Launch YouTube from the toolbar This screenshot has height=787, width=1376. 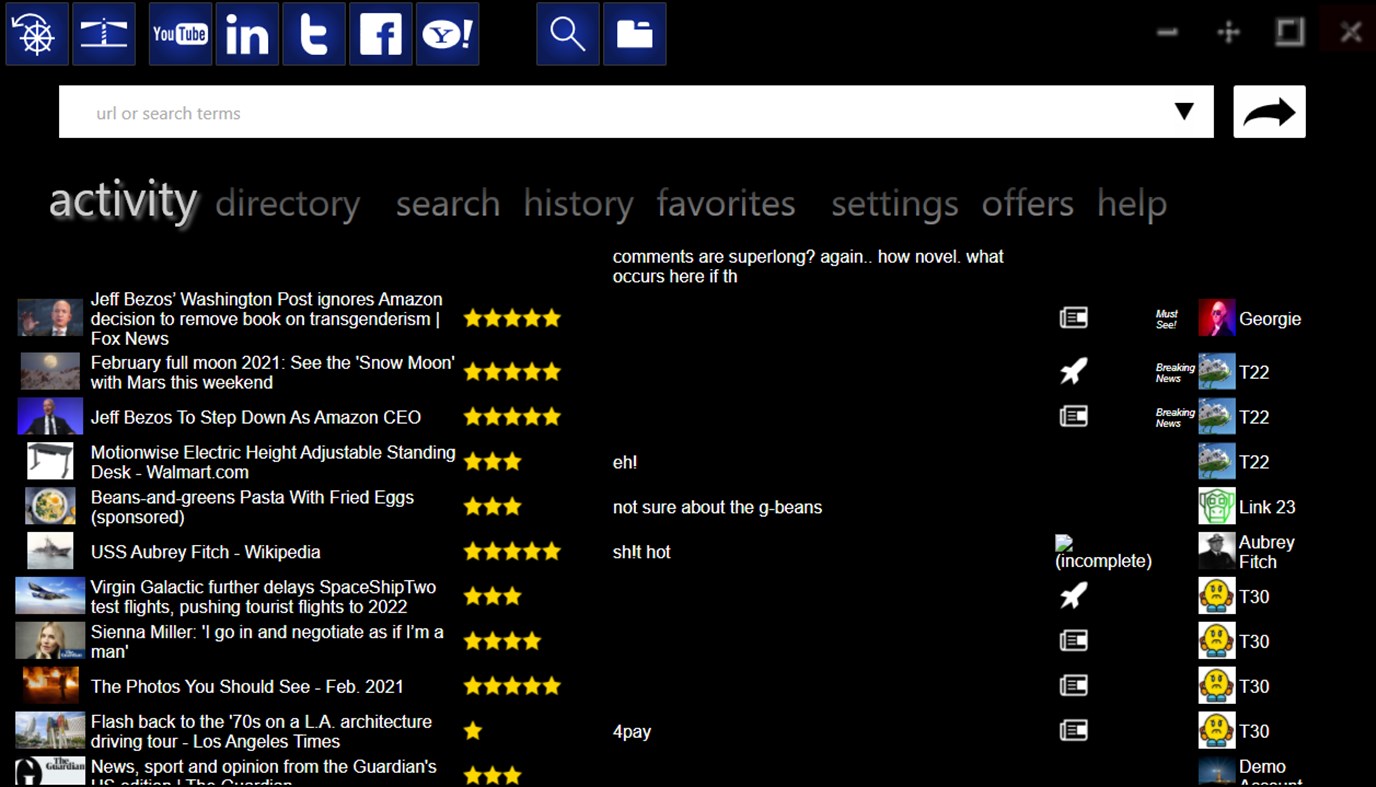click(180, 33)
